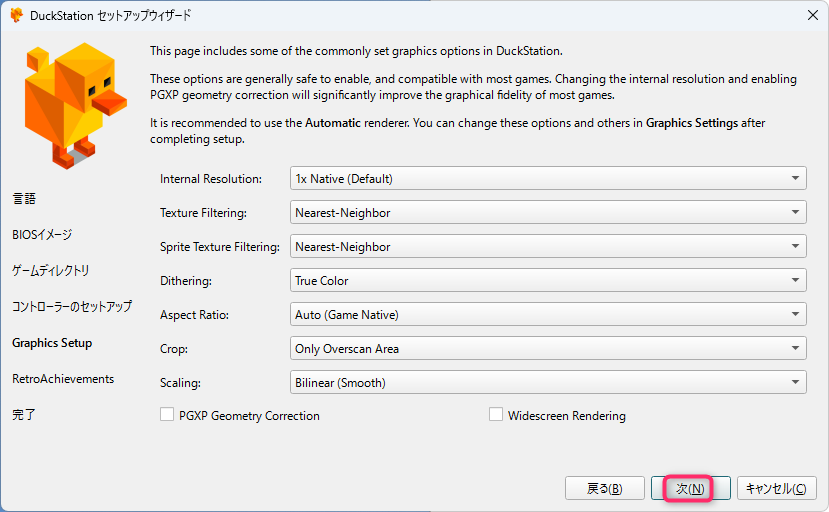Click the DuckStation title bar icon
Viewport: 829px width, 512px height.
point(16,15)
